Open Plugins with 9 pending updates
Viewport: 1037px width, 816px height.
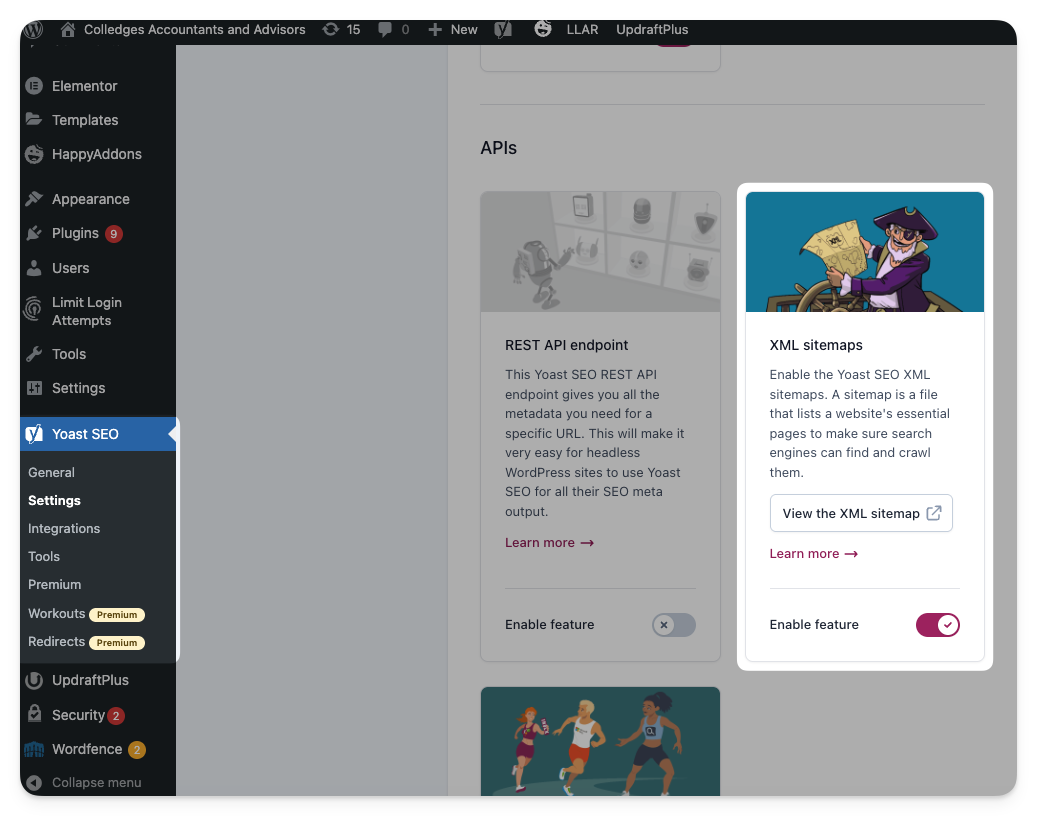point(75,233)
